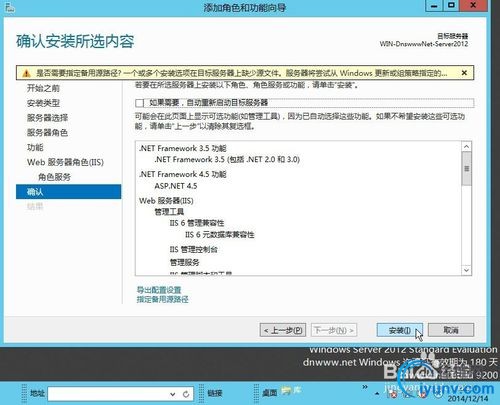Select 角色服务 step in sidebar
The height and width of the screenshot is (405, 500).
pyautogui.click(x=54, y=177)
